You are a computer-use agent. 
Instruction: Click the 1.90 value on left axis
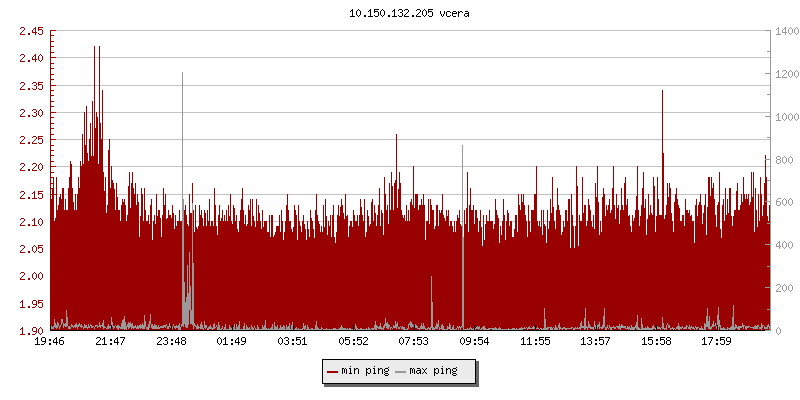click(x=31, y=330)
